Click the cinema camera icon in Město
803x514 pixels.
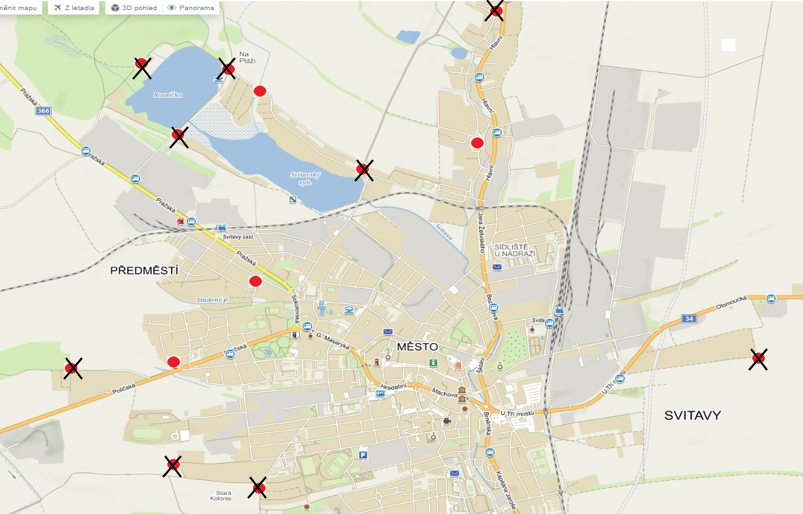click(447, 421)
